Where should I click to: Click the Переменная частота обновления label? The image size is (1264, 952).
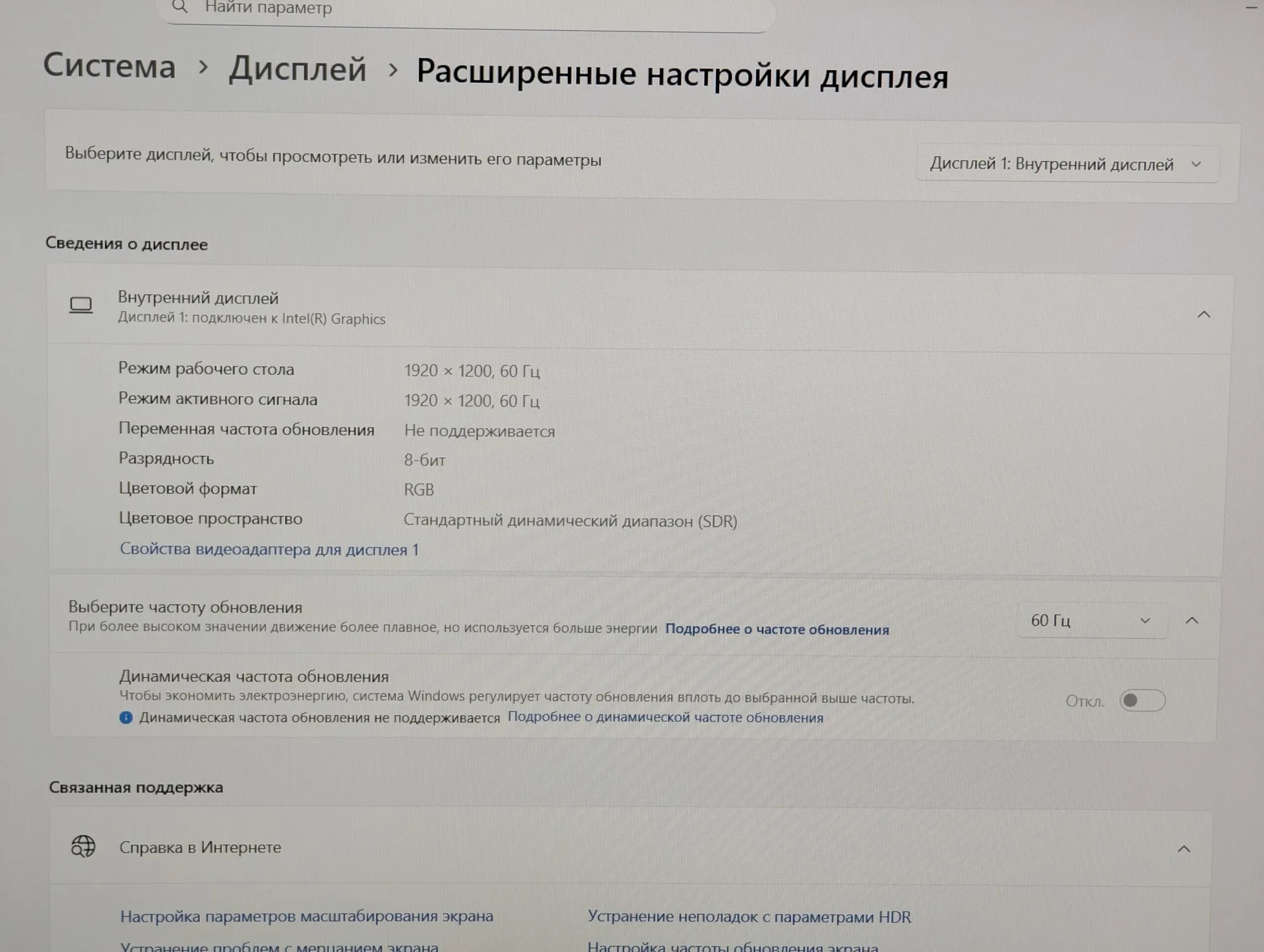[x=246, y=429]
